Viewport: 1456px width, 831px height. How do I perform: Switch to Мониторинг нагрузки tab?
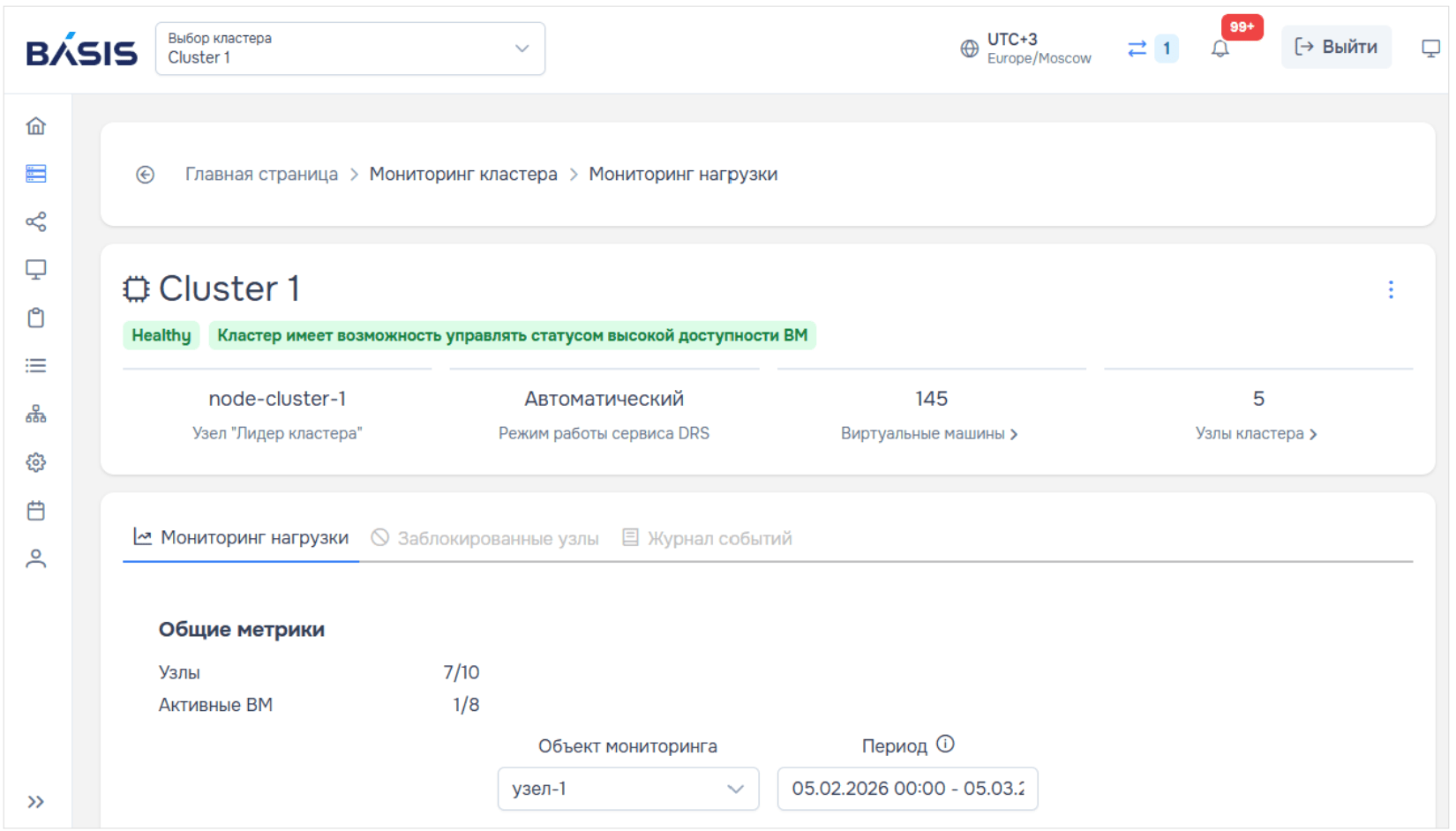241,537
